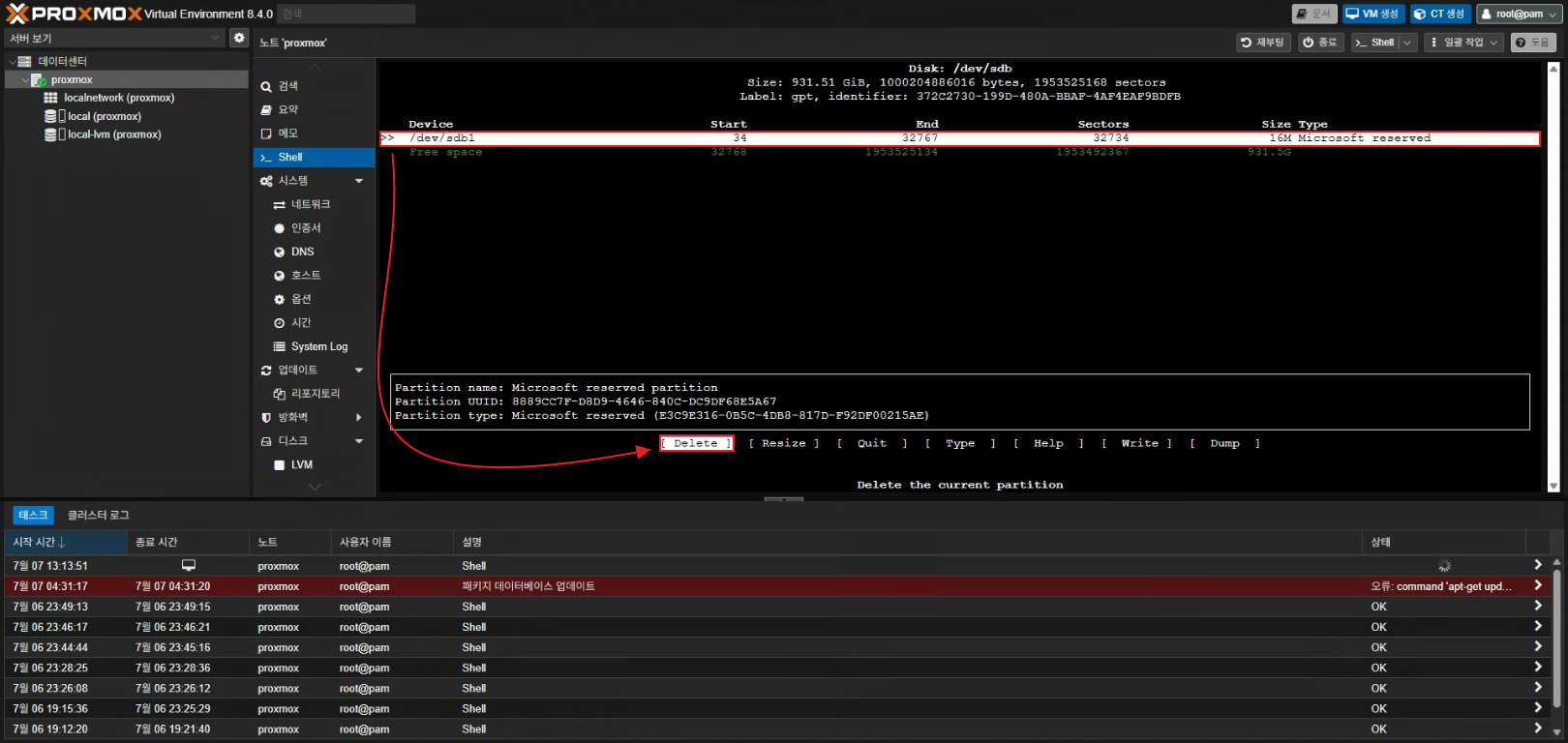Sort by 종료 시간 column header
The height and width of the screenshot is (743, 1568).
point(188,542)
